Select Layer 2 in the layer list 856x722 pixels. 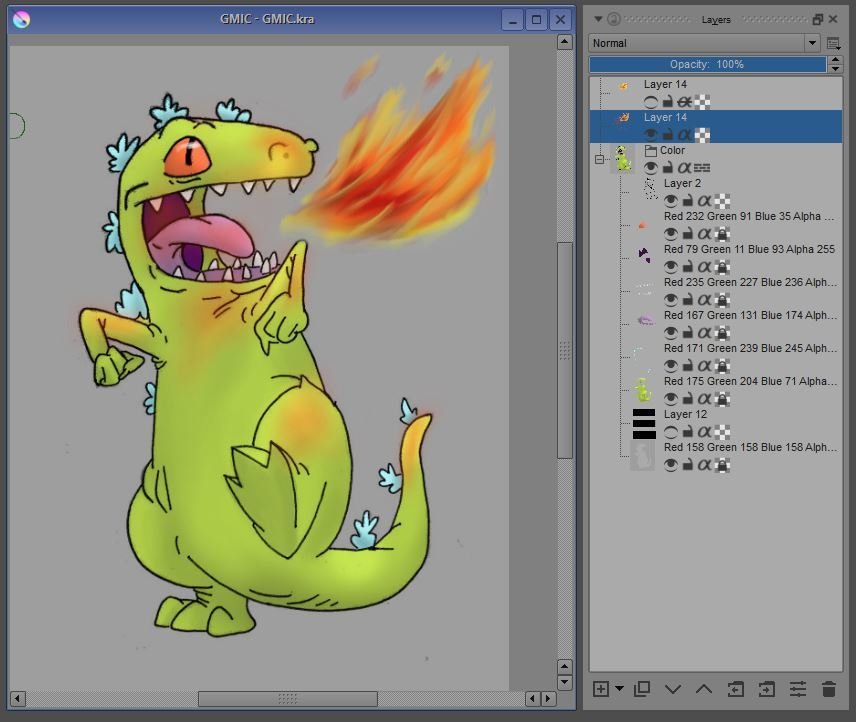click(x=716, y=192)
